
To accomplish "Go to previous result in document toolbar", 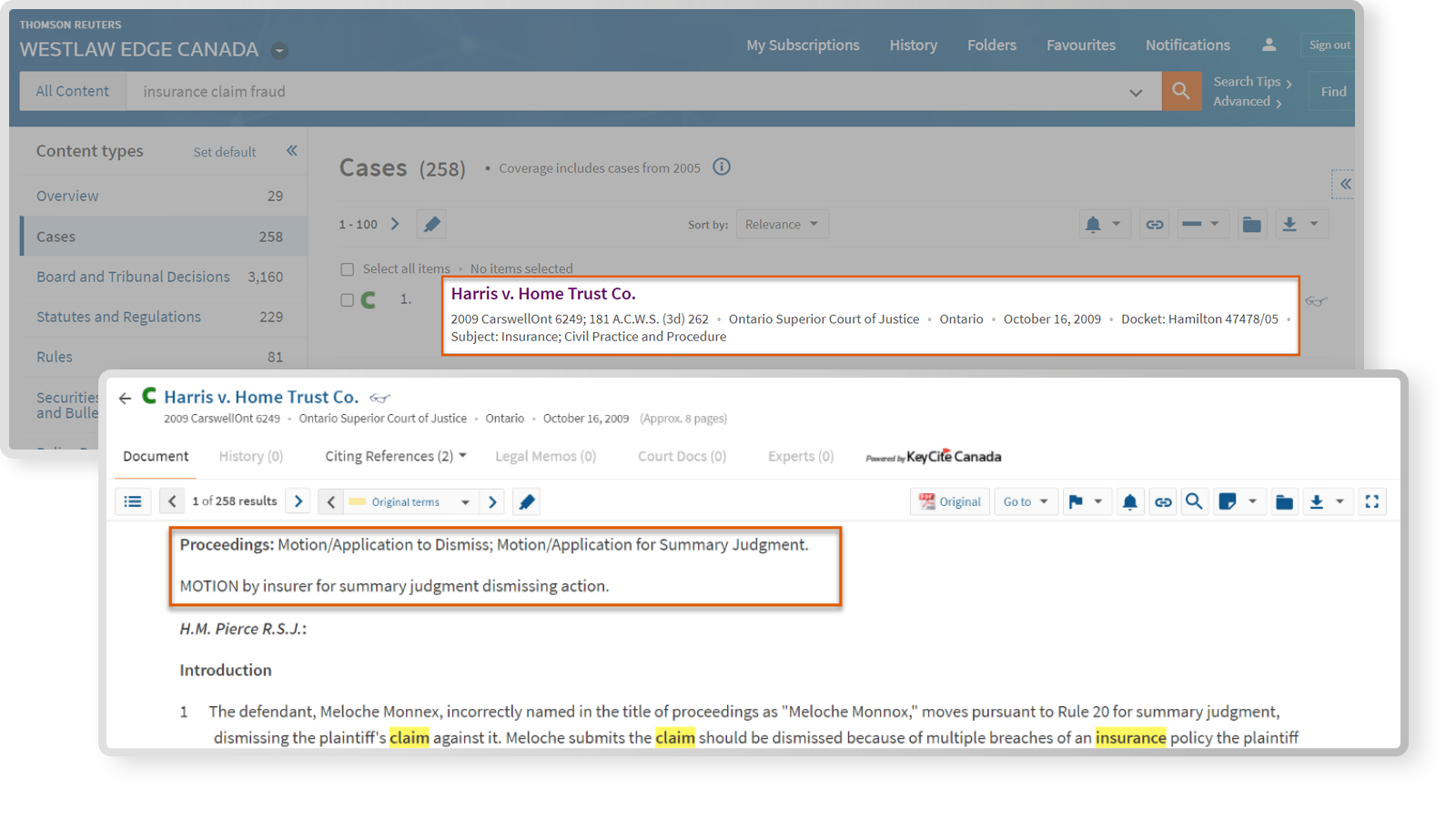I will coord(172,501).
